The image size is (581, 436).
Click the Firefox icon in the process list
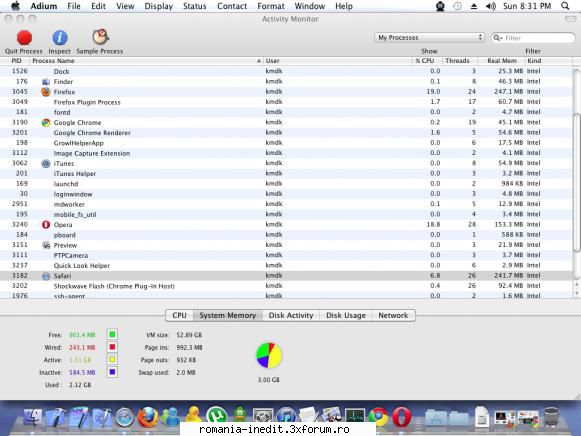click(x=46, y=91)
